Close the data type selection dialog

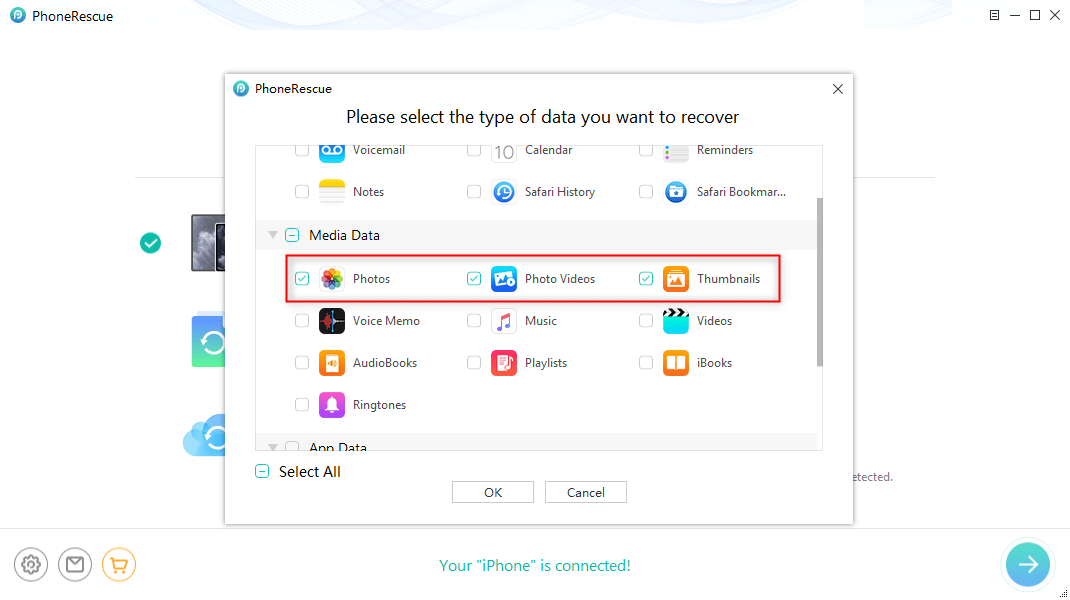click(x=838, y=89)
